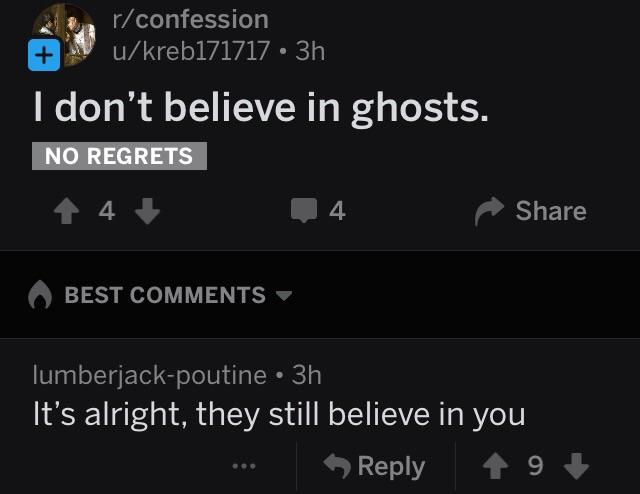Downvote the post about ghosts

tap(147, 211)
